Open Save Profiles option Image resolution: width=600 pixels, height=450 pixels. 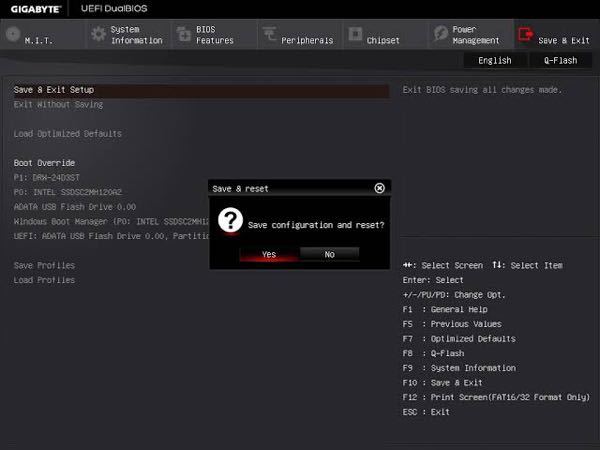tap(44, 265)
